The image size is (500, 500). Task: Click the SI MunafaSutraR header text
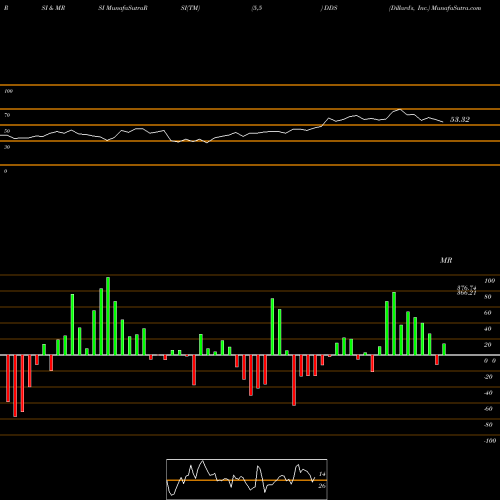click(123, 8)
